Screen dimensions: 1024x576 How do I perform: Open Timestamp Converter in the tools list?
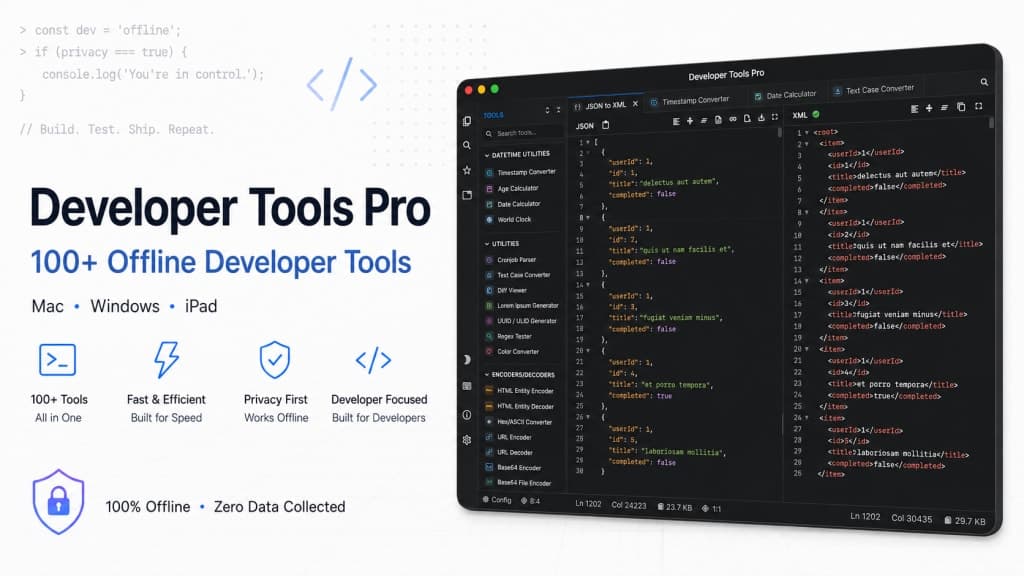point(520,172)
